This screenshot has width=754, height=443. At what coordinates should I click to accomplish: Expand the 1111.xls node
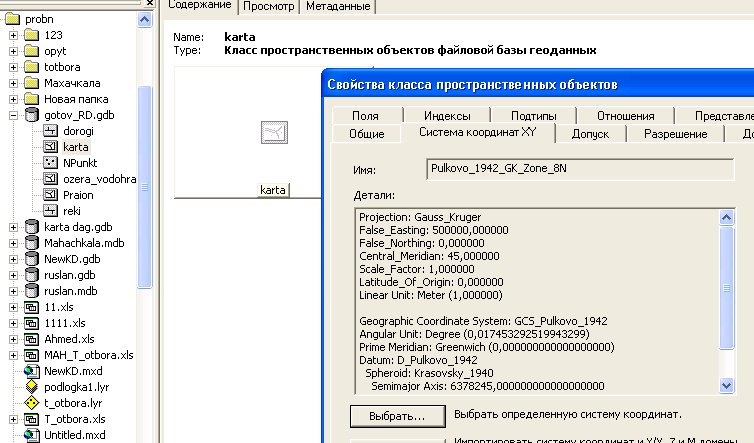tap(13, 323)
